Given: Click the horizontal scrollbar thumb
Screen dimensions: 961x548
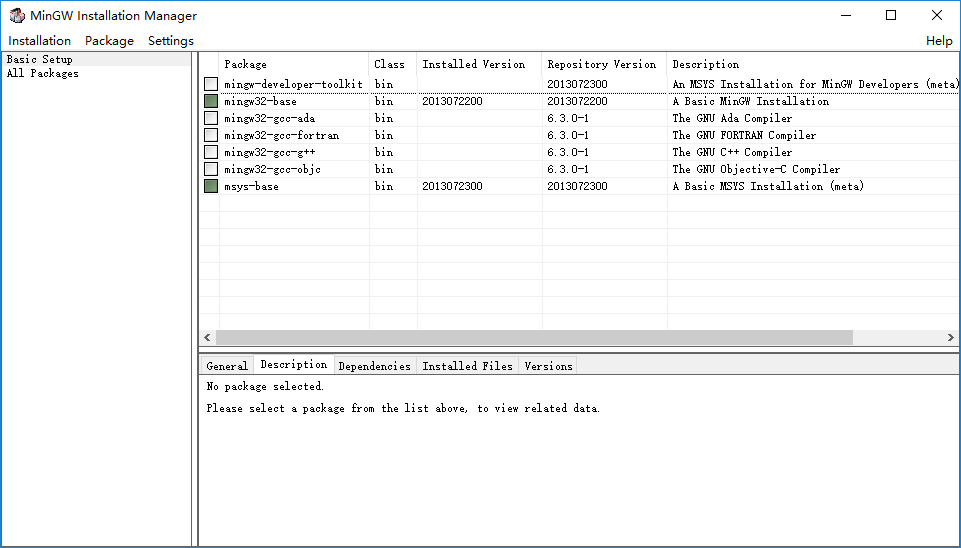Looking at the screenshot, I should point(534,337).
